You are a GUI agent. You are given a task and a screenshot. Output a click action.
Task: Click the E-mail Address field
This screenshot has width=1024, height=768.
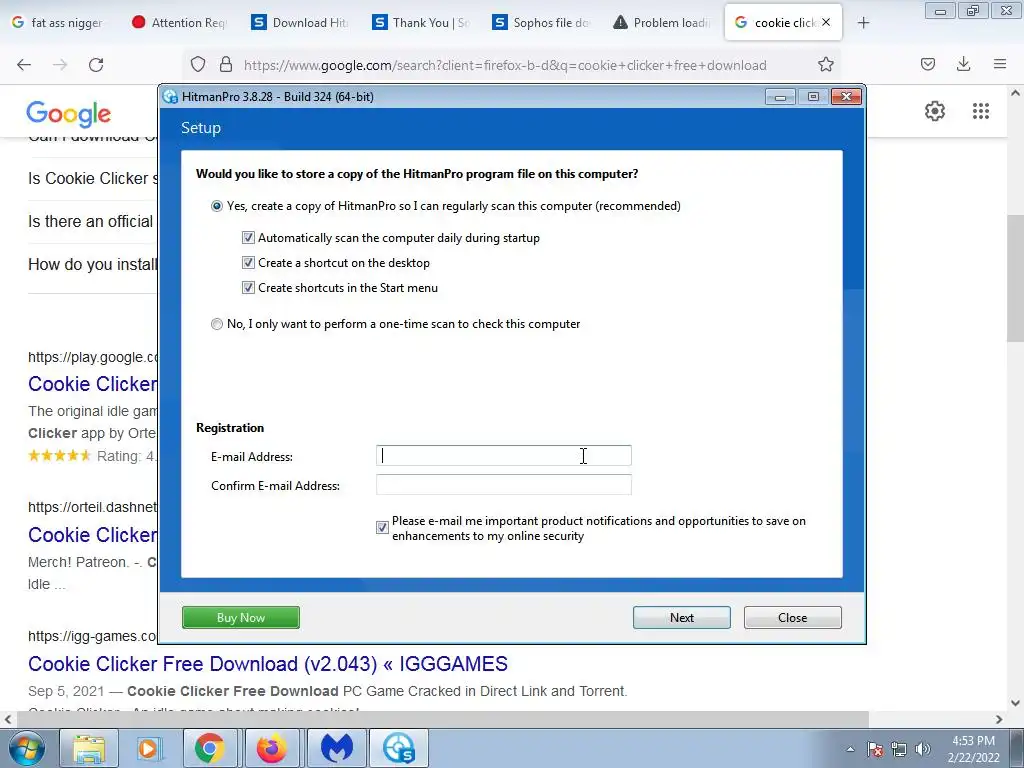(504, 456)
